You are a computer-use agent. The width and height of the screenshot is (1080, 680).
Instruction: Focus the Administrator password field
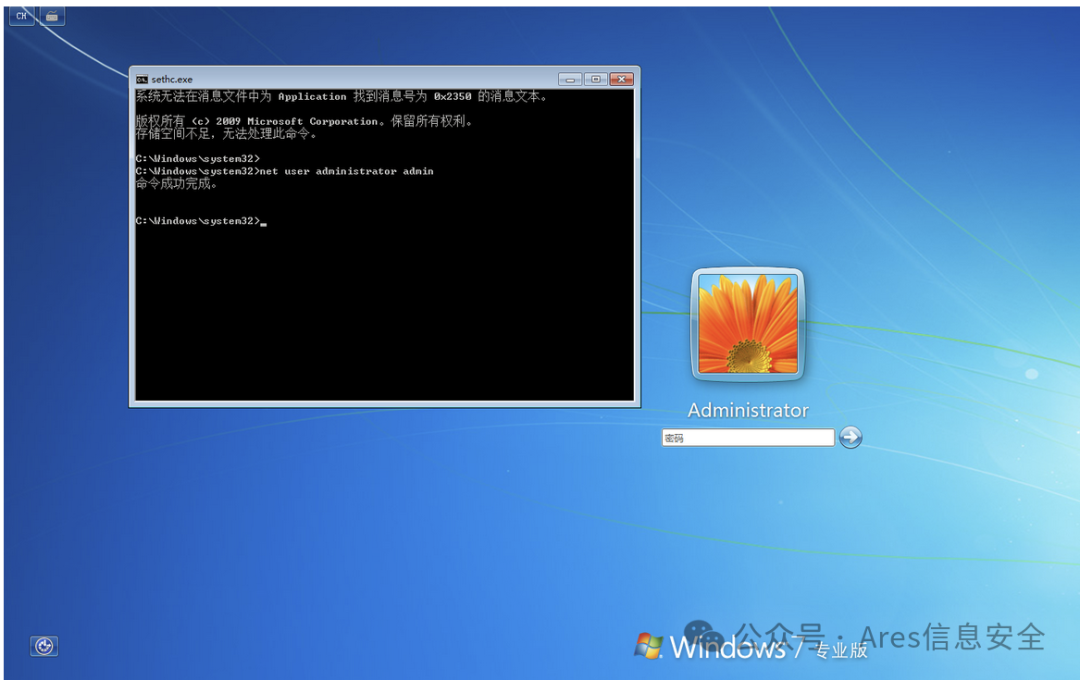coord(748,437)
